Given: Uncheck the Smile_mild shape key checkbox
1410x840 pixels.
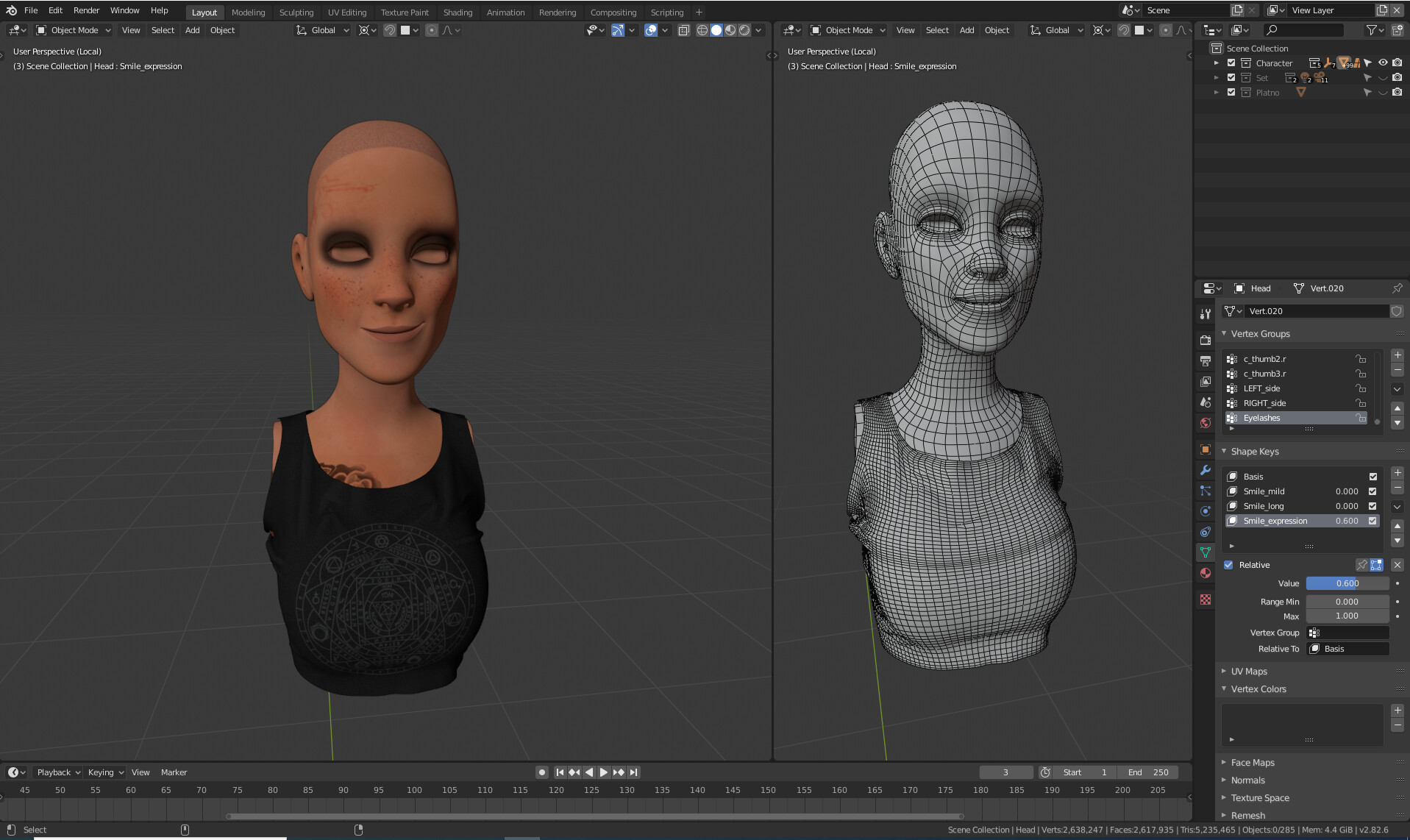Looking at the screenshot, I should pos(1372,491).
